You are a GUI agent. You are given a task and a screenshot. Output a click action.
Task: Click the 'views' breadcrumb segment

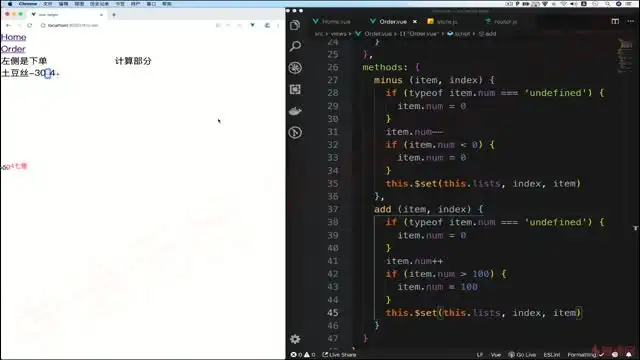coord(338,34)
